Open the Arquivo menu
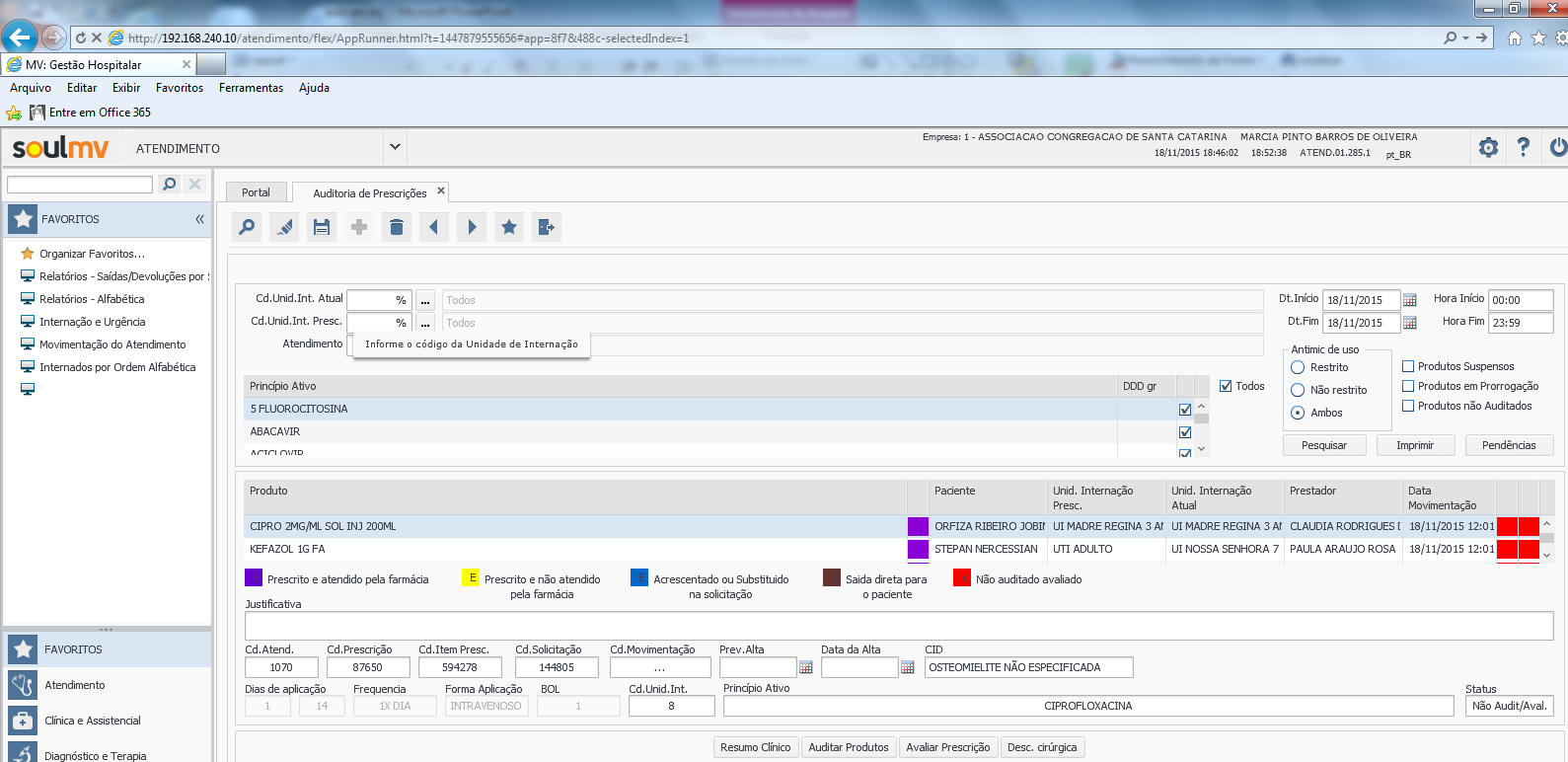This screenshot has height=762, width=1568. click(31, 88)
